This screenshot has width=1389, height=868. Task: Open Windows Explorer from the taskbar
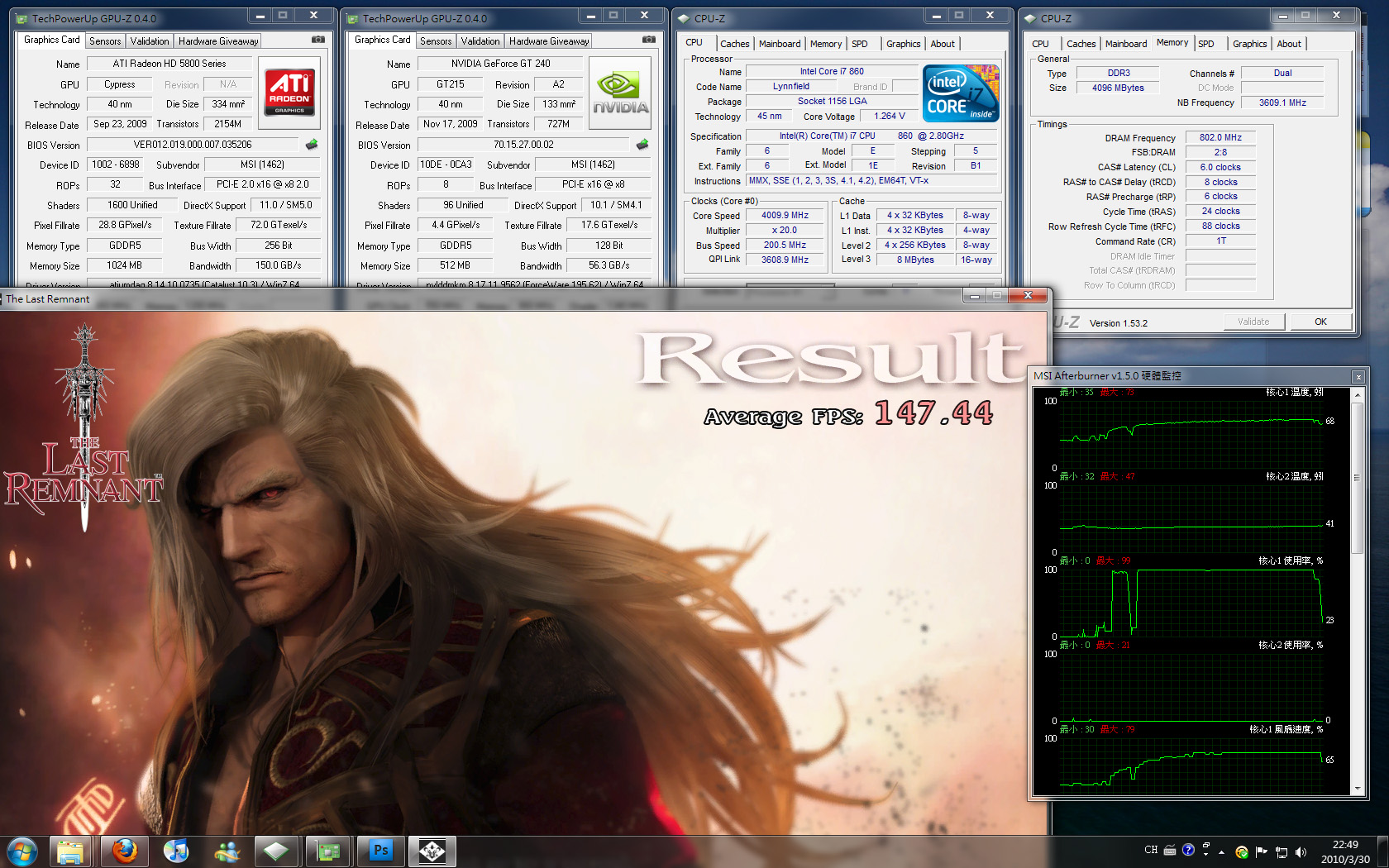pos(71,851)
